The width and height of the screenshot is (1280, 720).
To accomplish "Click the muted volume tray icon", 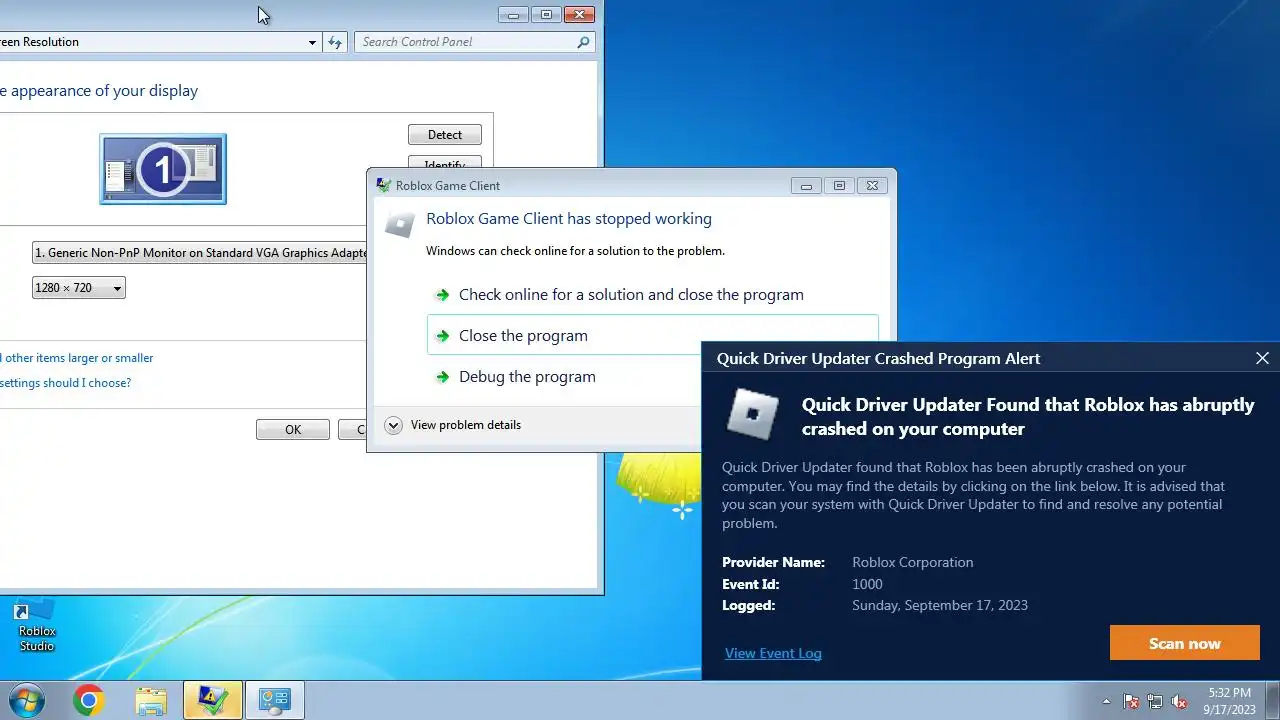I will click(x=1179, y=701).
